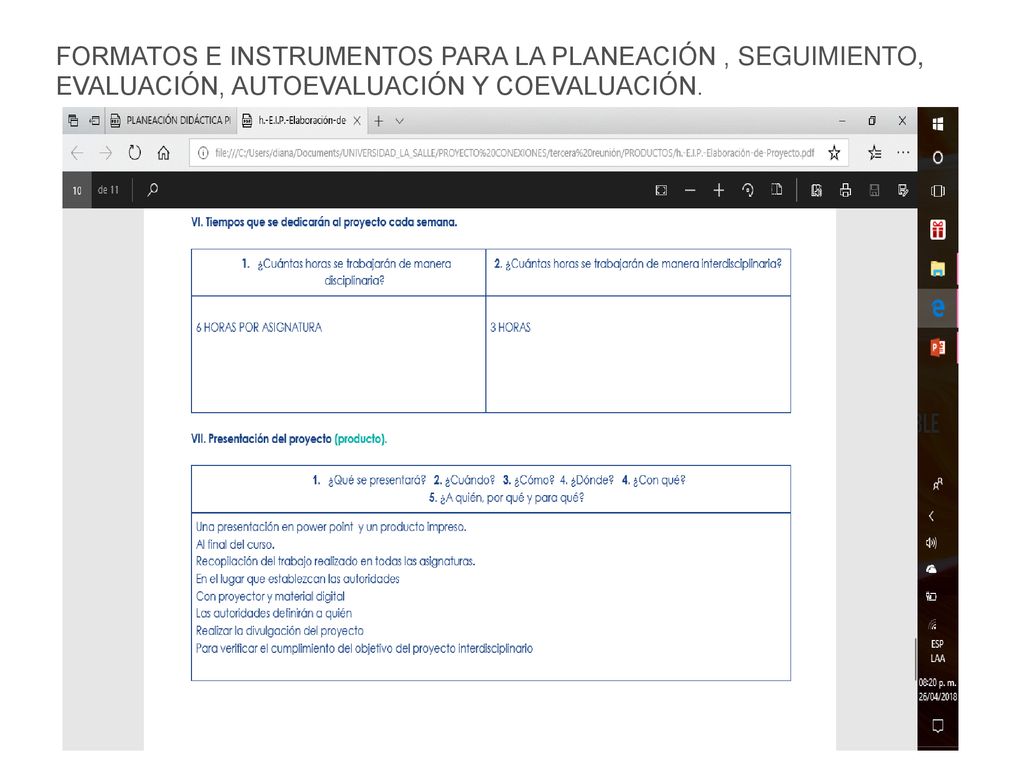1024x768 pixels.
Task: Rotate the PDF page
Action: pos(748,190)
